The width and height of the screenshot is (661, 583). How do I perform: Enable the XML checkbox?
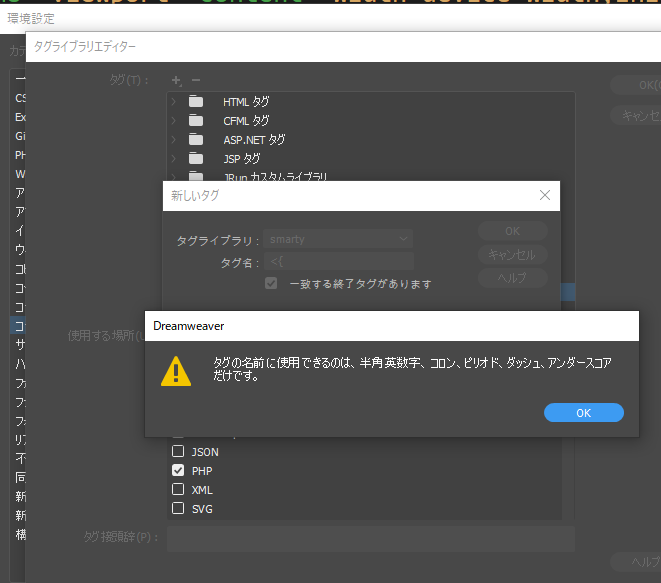click(178, 489)
